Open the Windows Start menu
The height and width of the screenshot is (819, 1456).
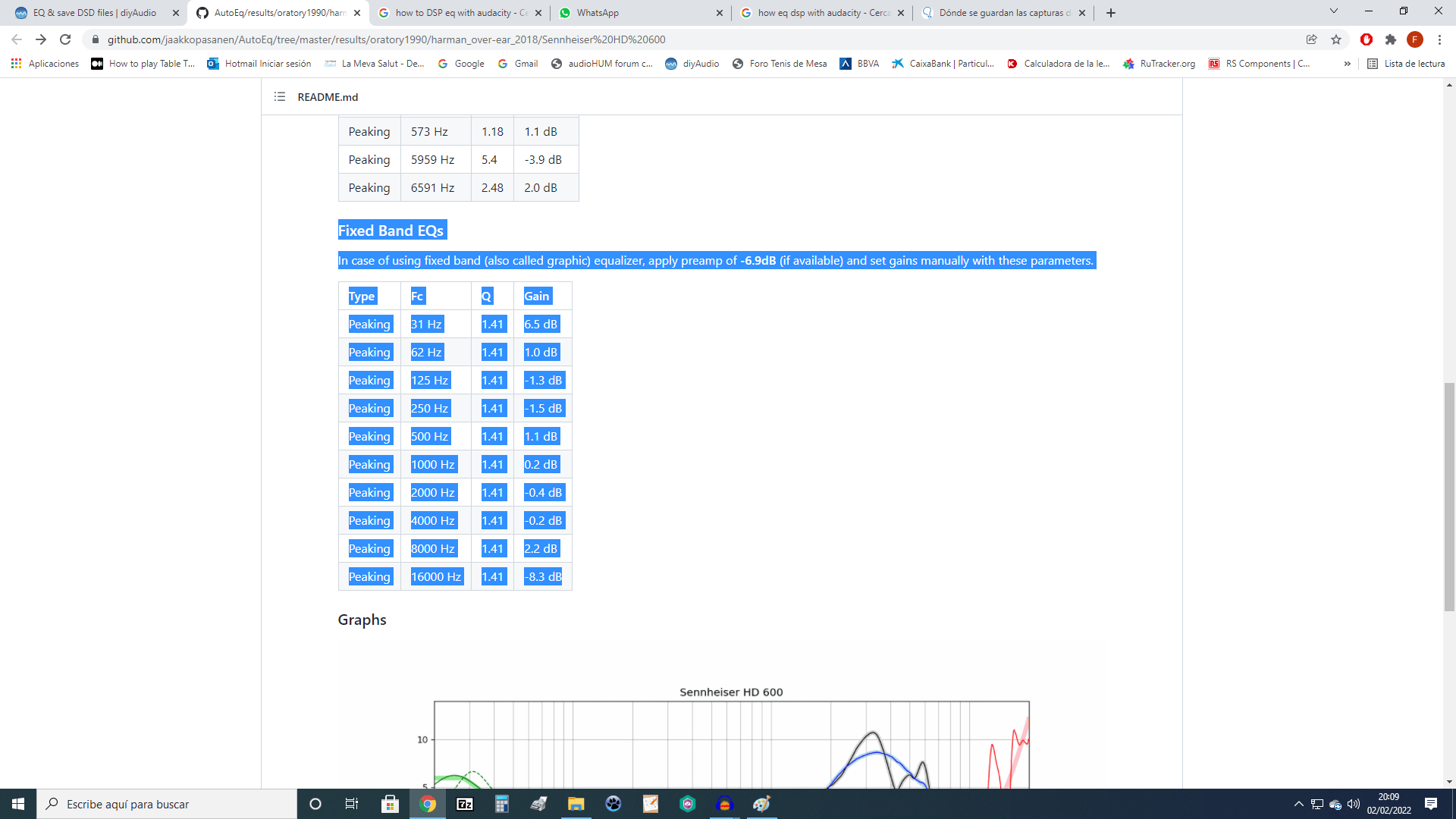coord(18,804)
